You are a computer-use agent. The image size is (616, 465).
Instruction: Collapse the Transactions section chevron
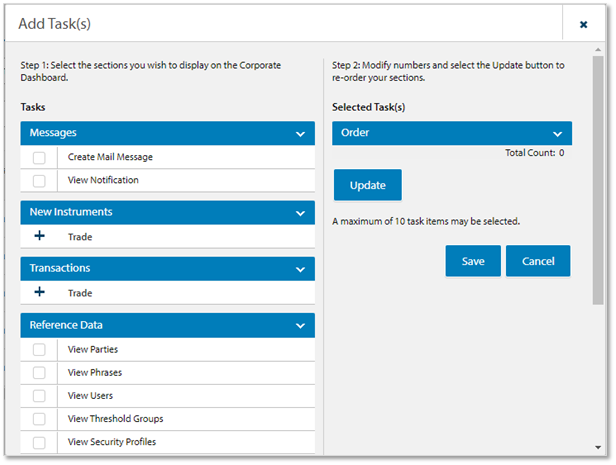(x=299, y=269)
